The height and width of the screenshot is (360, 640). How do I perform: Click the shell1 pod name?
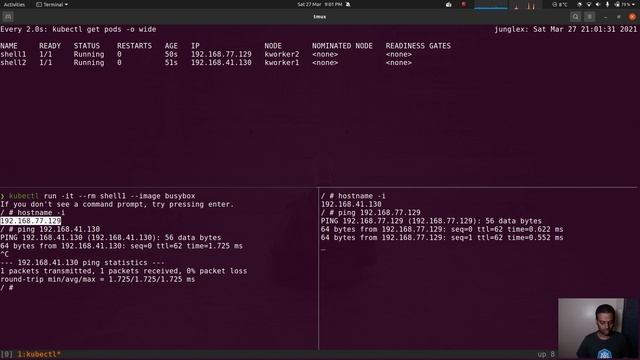click(13, 54)
